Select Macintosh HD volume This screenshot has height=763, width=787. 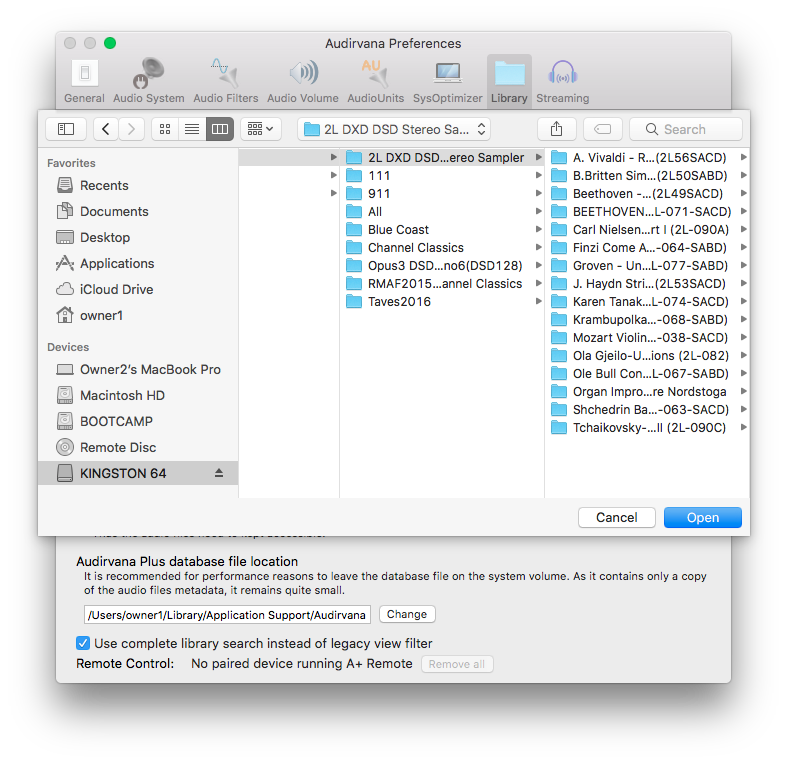[x=138, y=396]
